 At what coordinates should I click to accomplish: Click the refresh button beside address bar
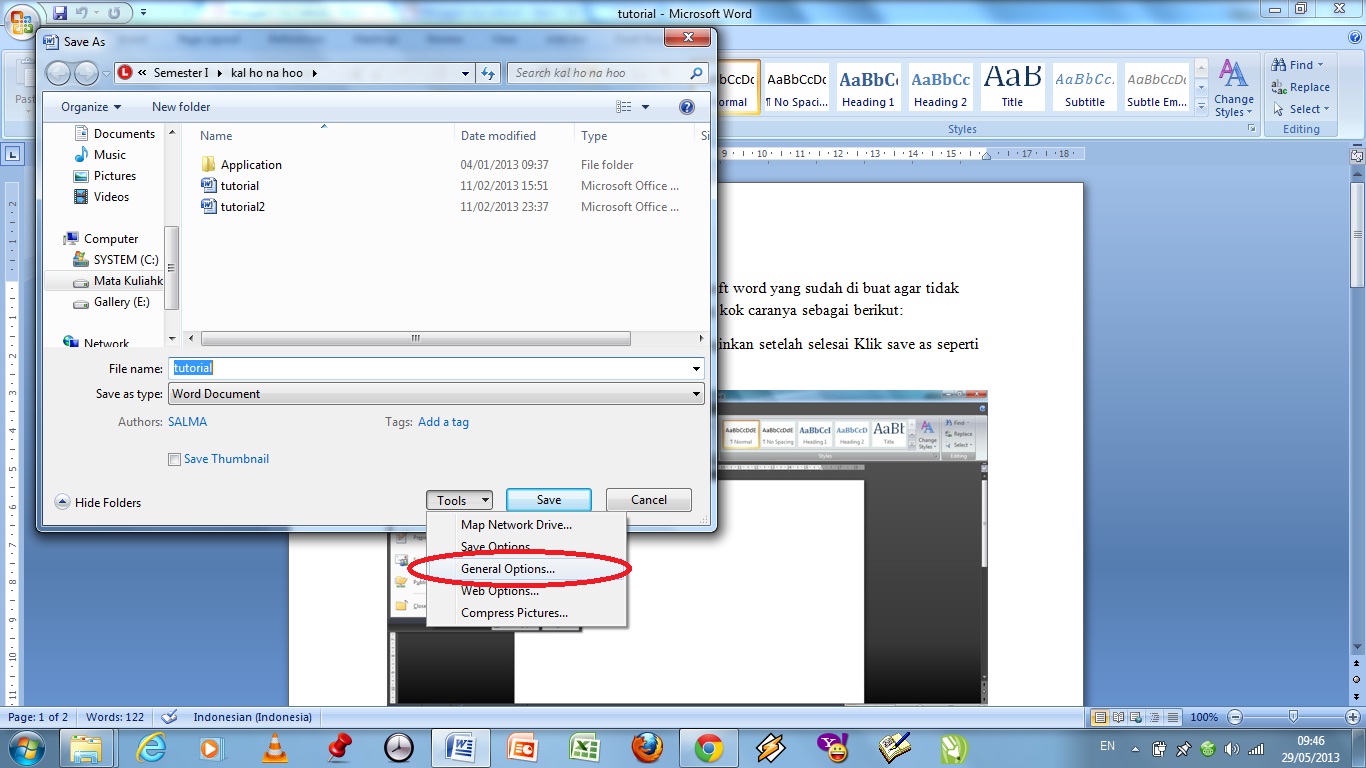coord(488,73)
